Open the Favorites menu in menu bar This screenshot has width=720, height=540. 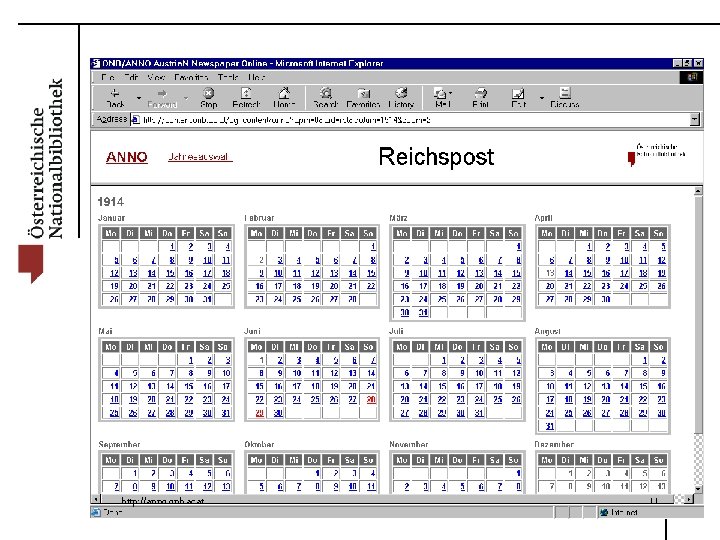click(x=191, y=77)
